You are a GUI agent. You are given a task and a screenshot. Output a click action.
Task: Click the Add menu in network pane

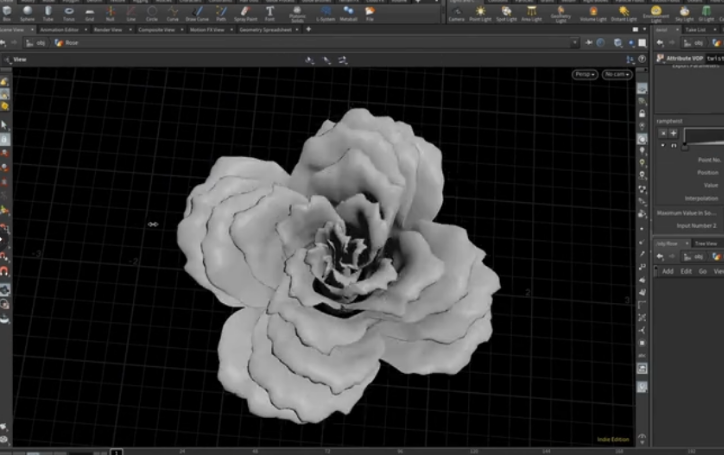668,271
